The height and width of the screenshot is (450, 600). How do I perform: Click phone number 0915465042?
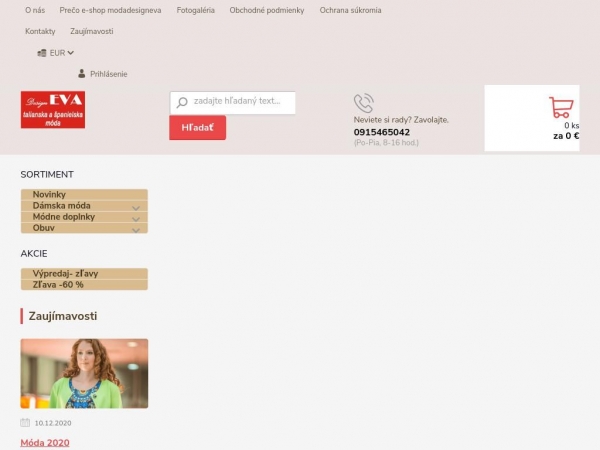(382, 132)
